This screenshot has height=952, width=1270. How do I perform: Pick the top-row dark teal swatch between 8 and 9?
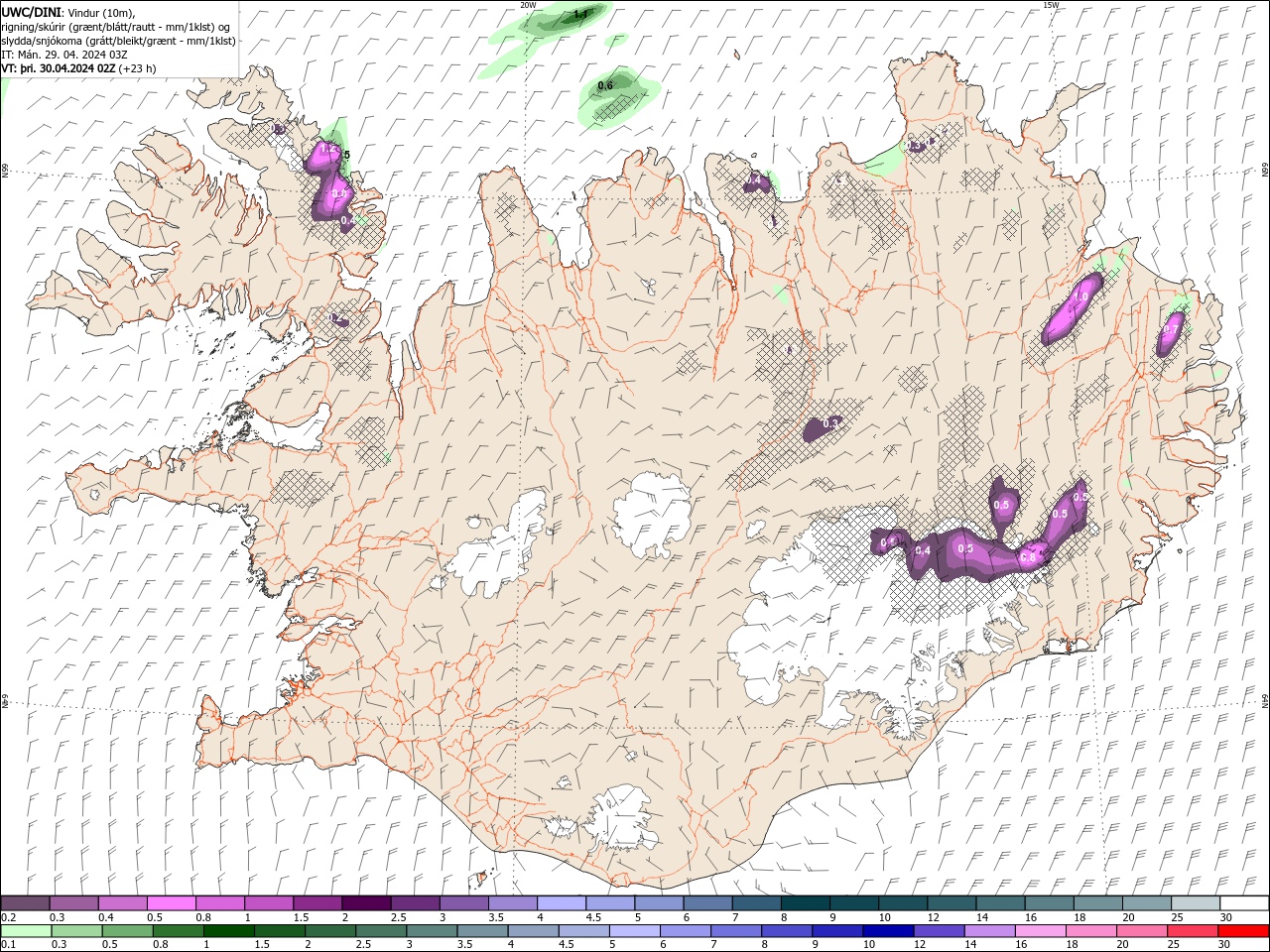click(806, 903)
